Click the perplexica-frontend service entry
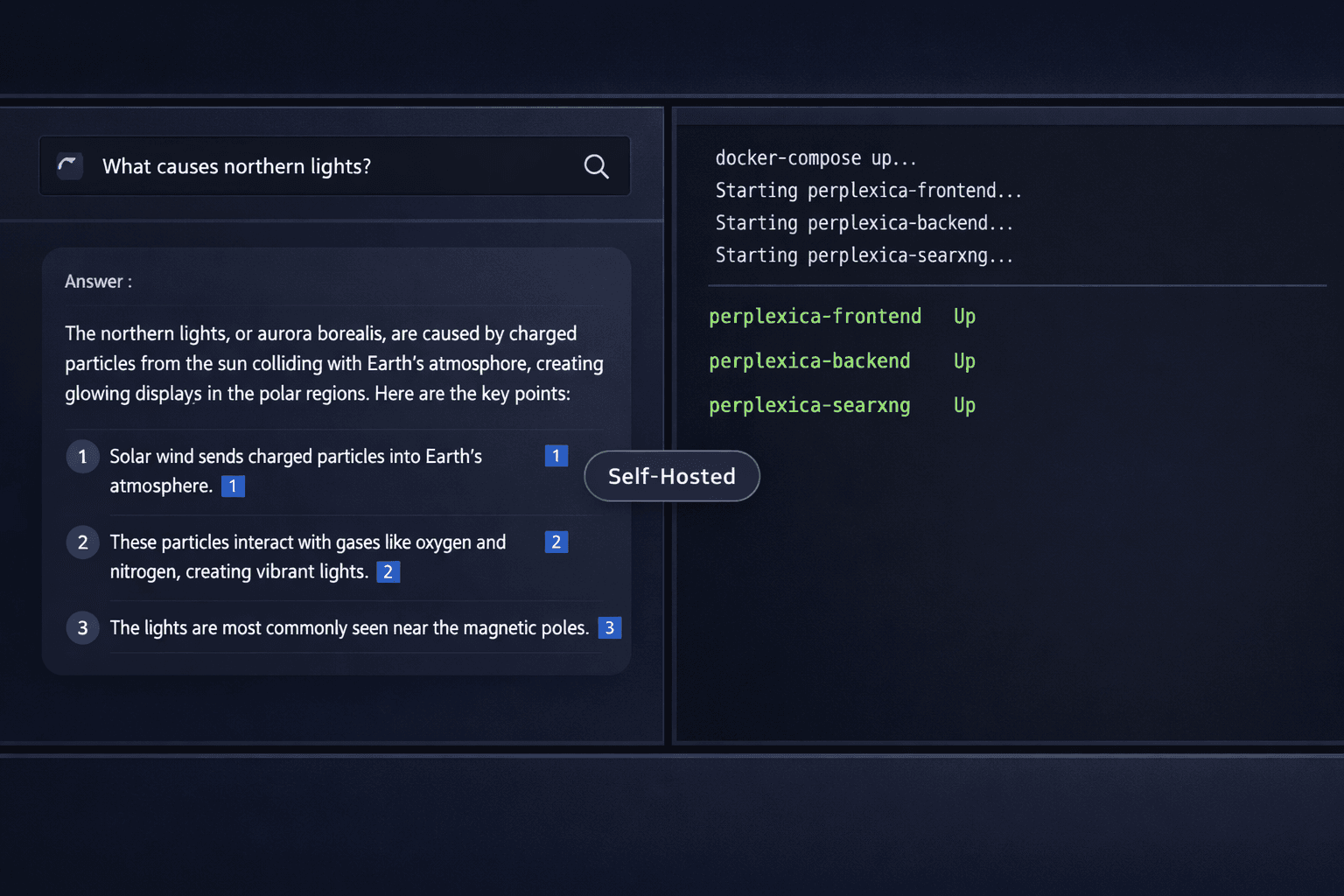The width and height of the screenshot is (1344, 896). tap(815, 316)
